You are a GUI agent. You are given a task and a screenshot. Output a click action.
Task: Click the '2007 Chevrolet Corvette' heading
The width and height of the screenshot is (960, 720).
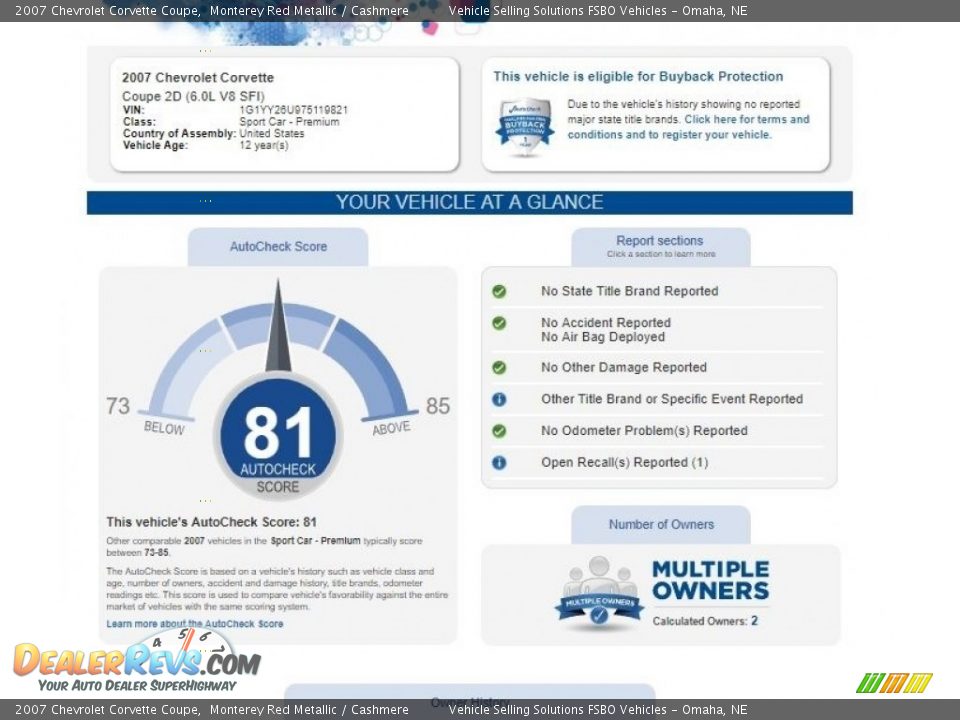[x=198, y=78]
